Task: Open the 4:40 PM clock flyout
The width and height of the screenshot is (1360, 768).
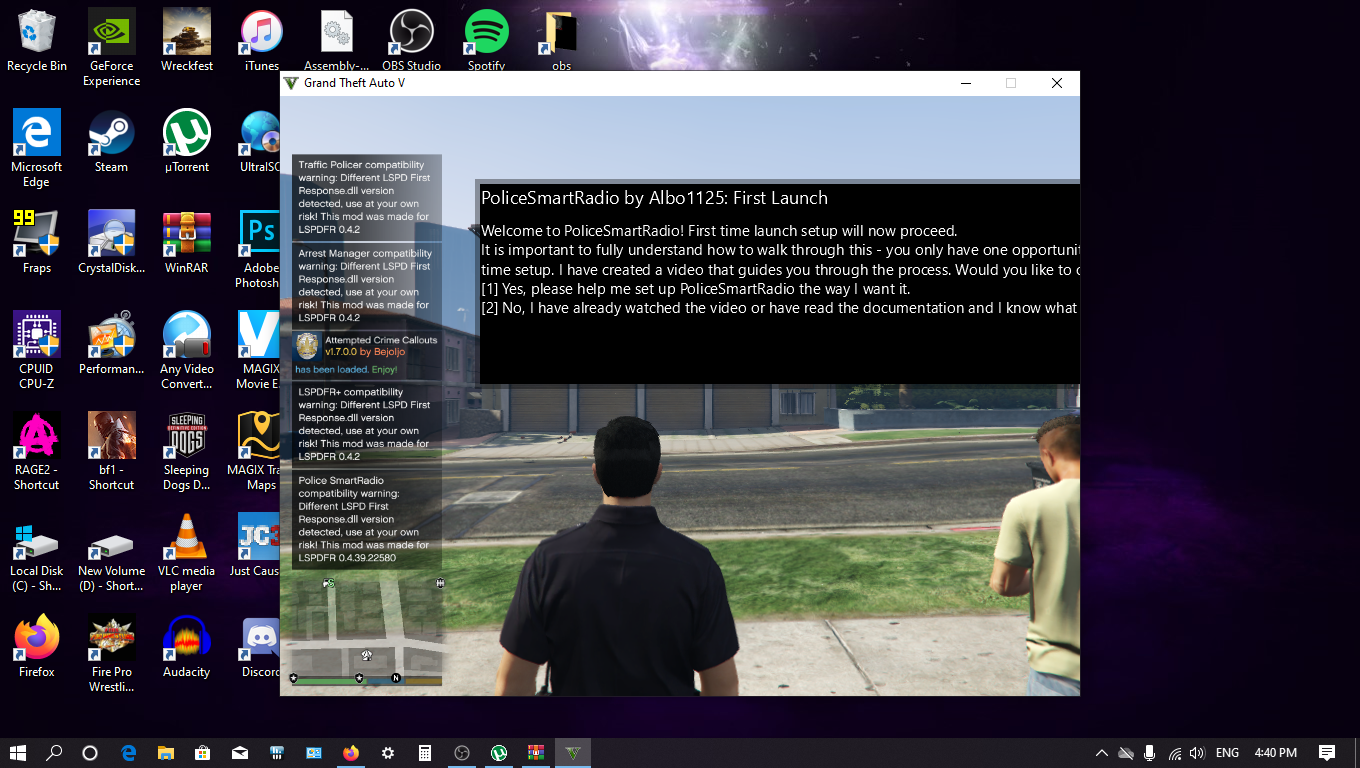Action: point(1275,753)
